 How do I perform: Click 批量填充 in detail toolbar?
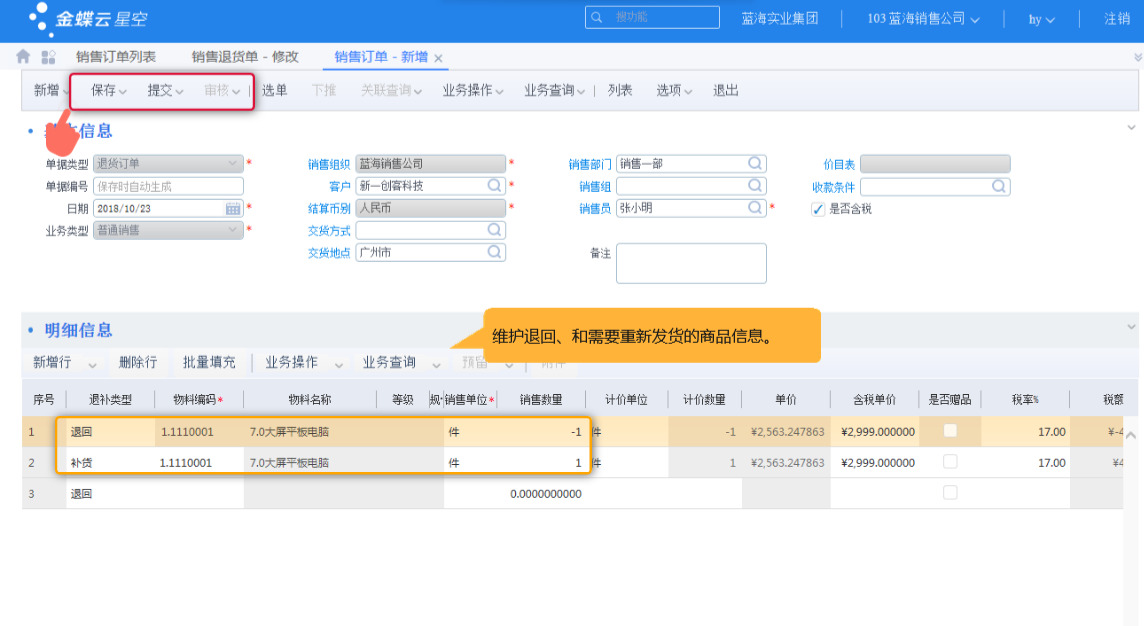(x=209, y=363)
